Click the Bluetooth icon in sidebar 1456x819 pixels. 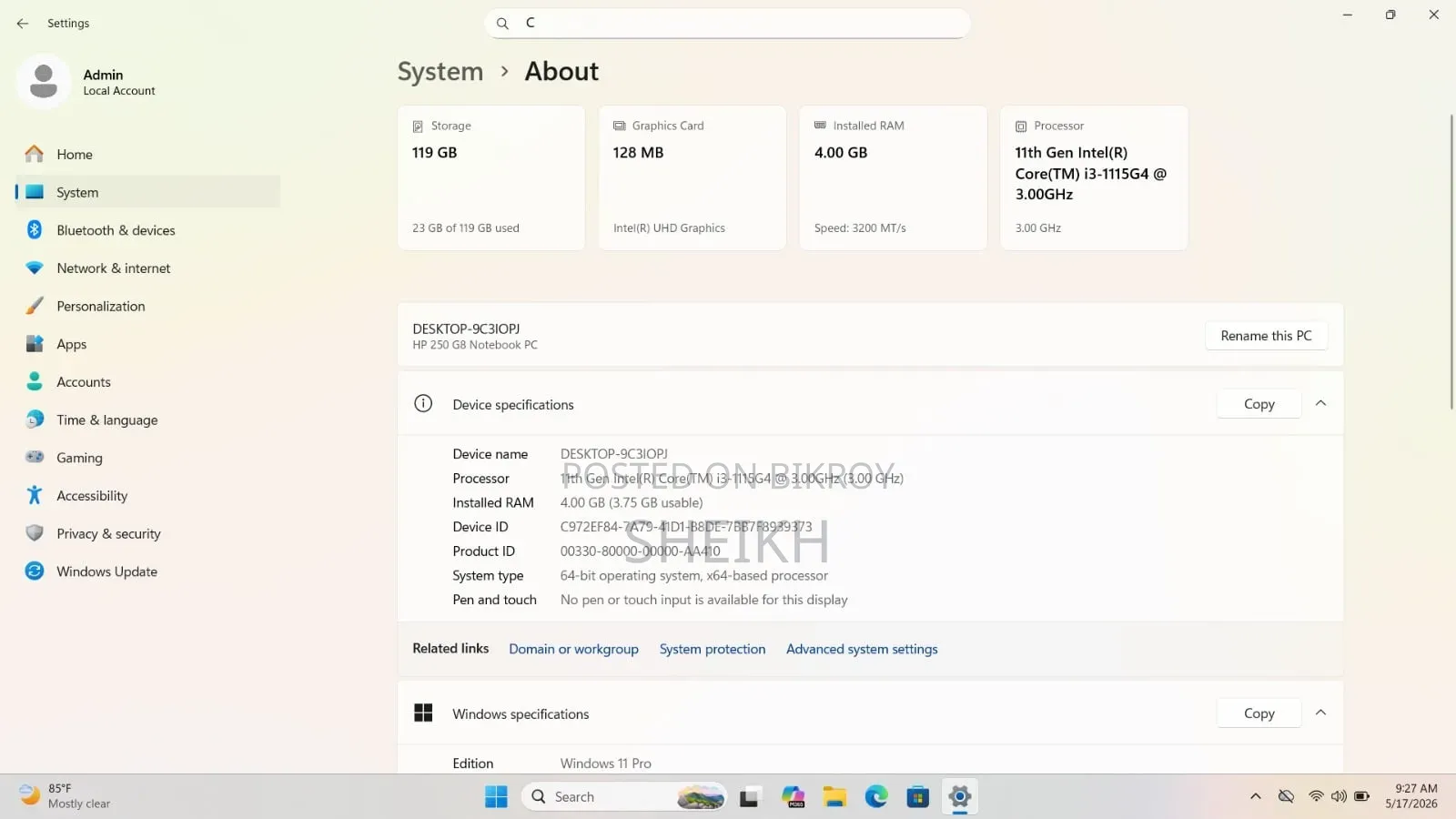[x=35, y=229]
